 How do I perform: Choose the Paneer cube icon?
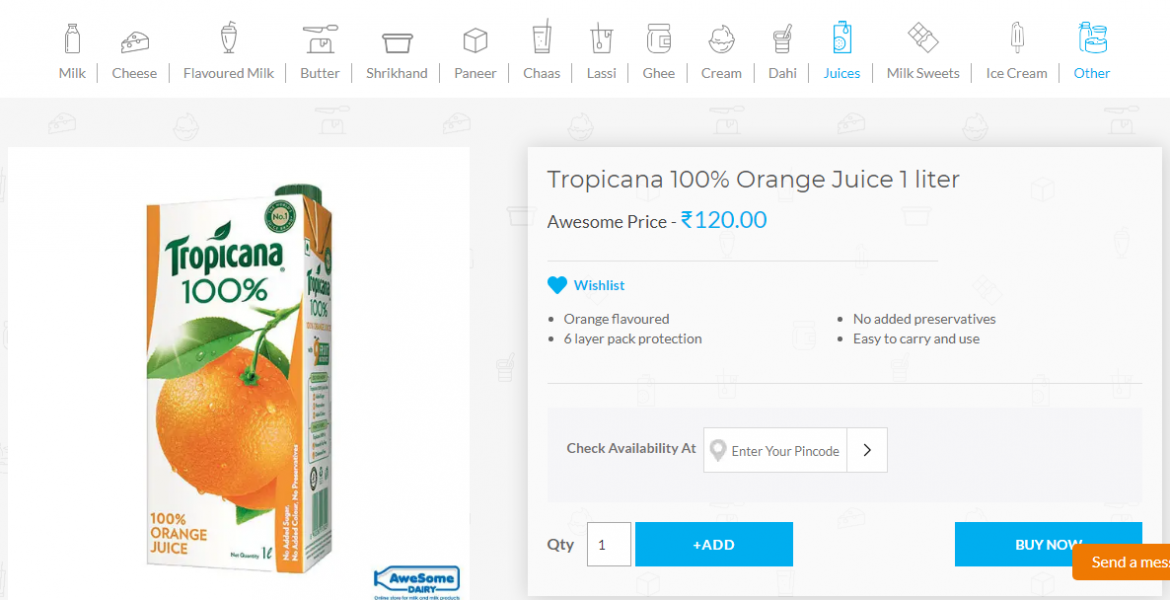click(x=475, y=41)
